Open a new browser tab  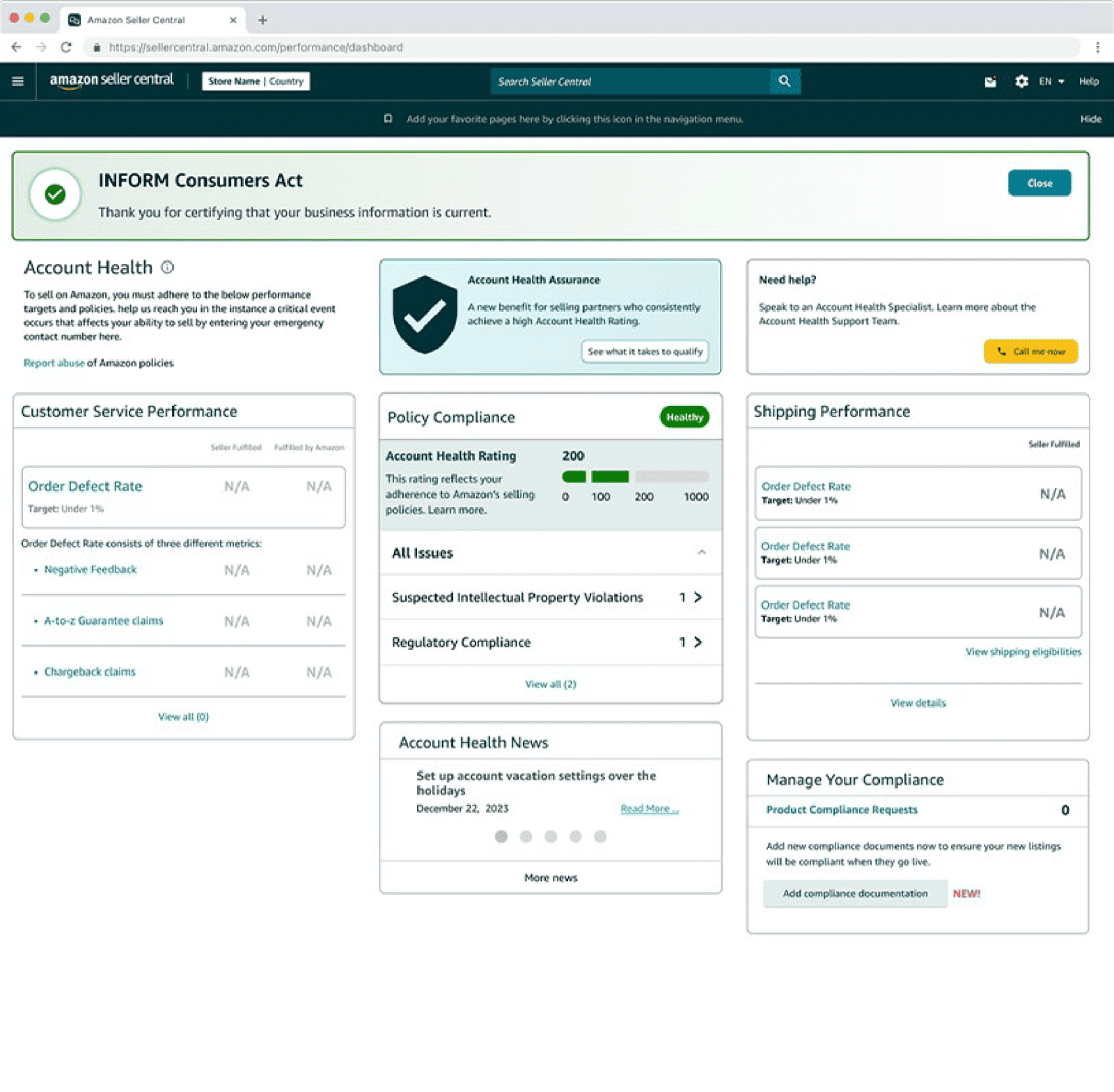click(x=262, y=20)
